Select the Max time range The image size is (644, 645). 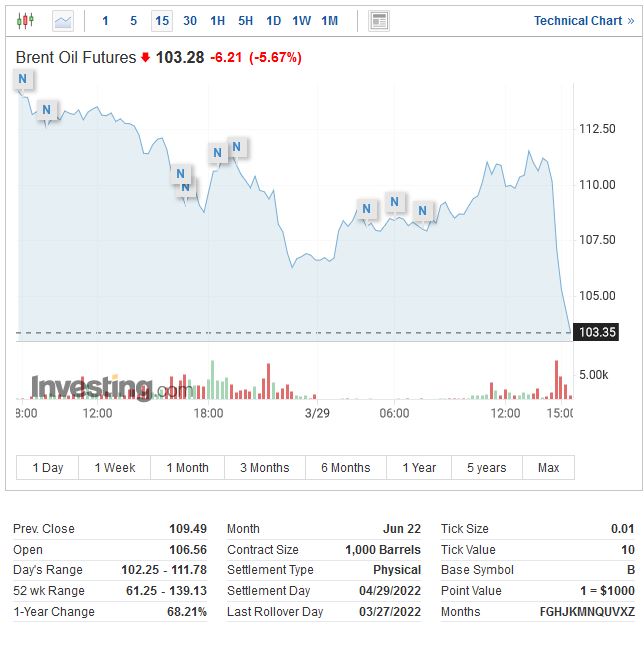548,467
